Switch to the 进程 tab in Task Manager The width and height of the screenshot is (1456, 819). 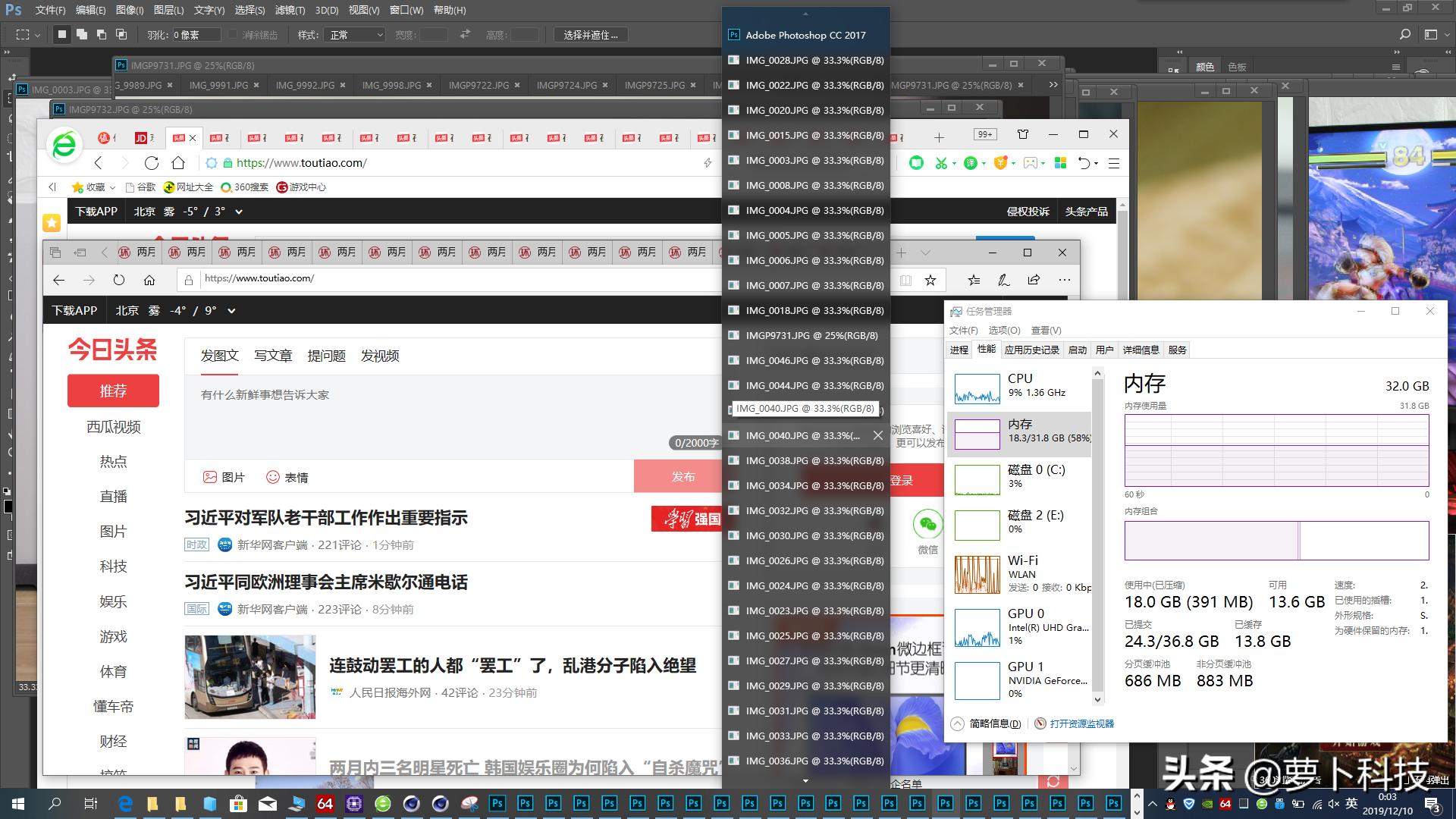coord(959,350)
